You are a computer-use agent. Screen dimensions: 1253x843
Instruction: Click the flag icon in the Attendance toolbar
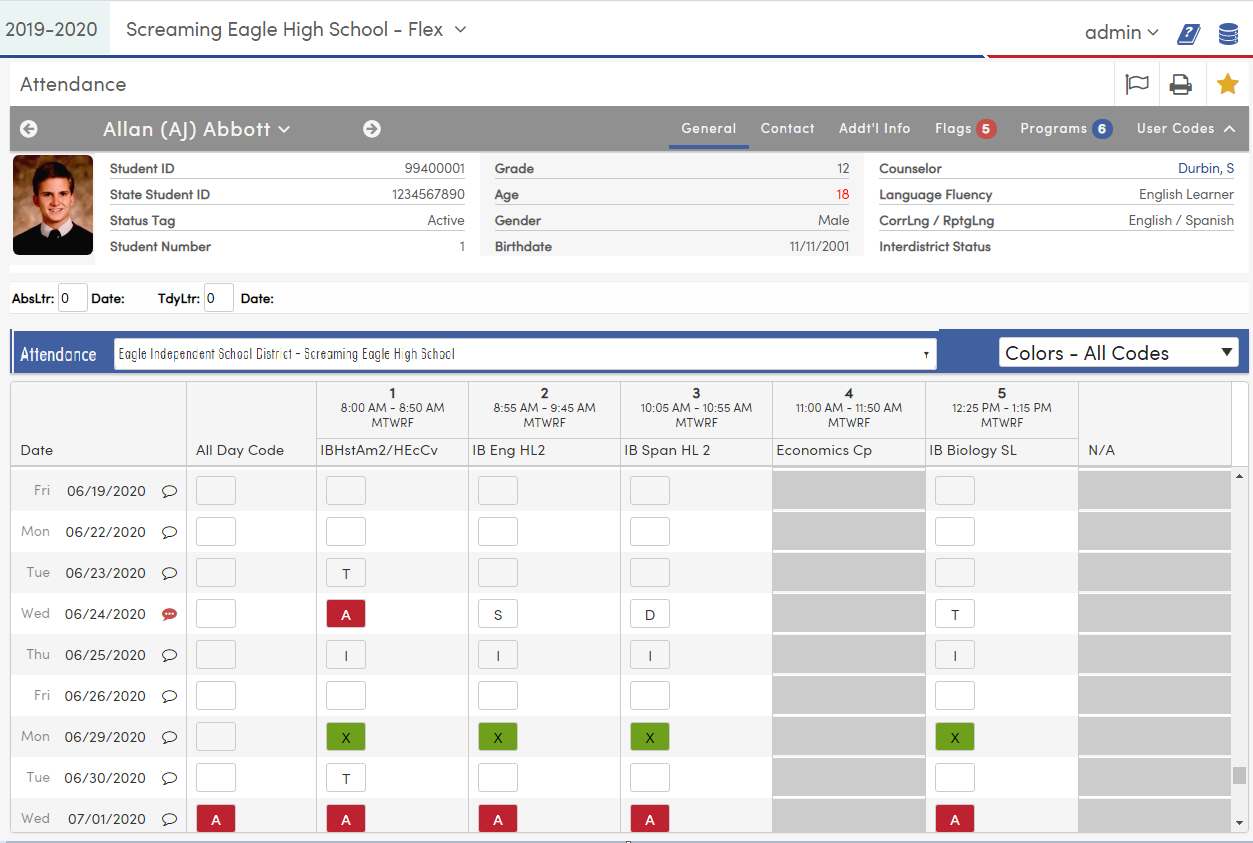[1137, 84]
